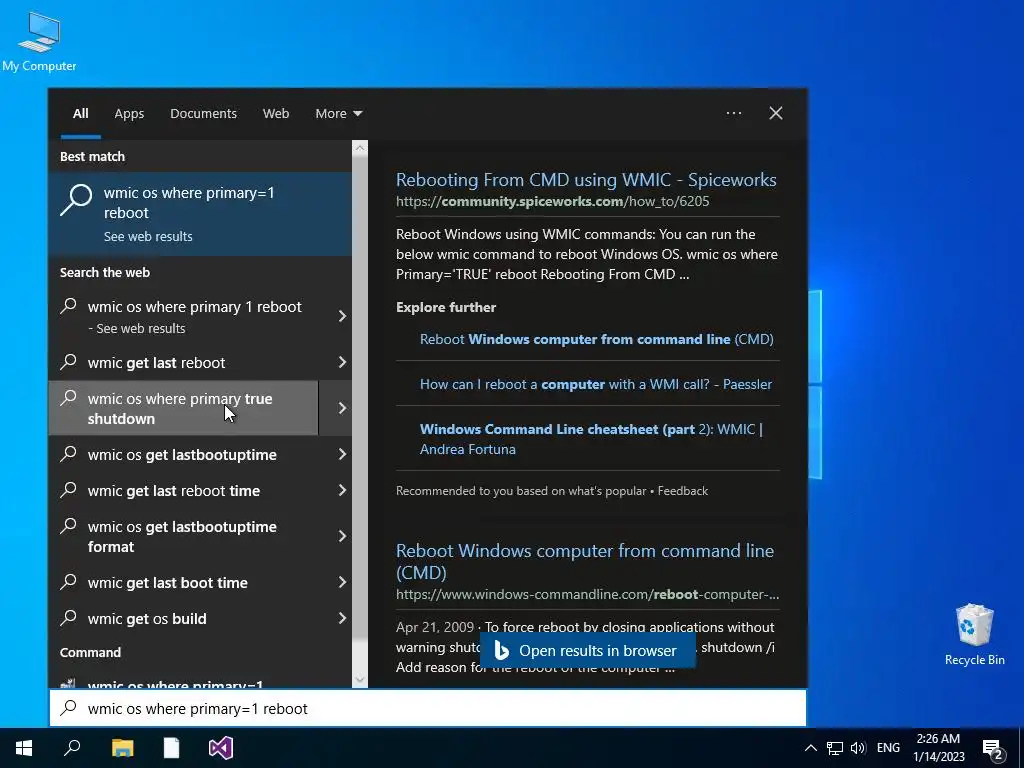This screenshot has width=1024, height=768.
Task: Click the large magnifier icon in best match
Action: (76, 199)
